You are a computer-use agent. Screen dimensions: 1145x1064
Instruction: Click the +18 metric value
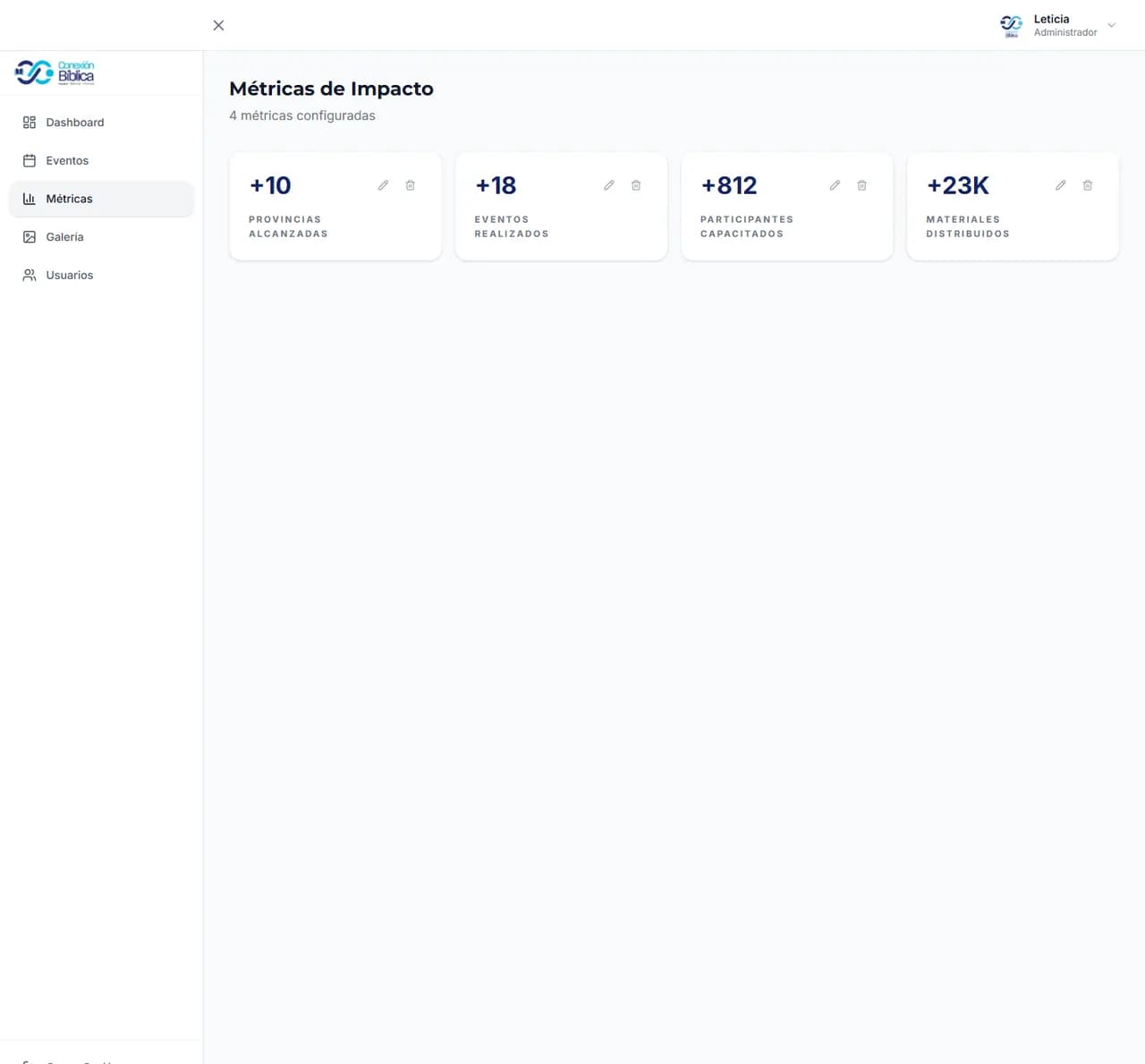click(496, 185)
